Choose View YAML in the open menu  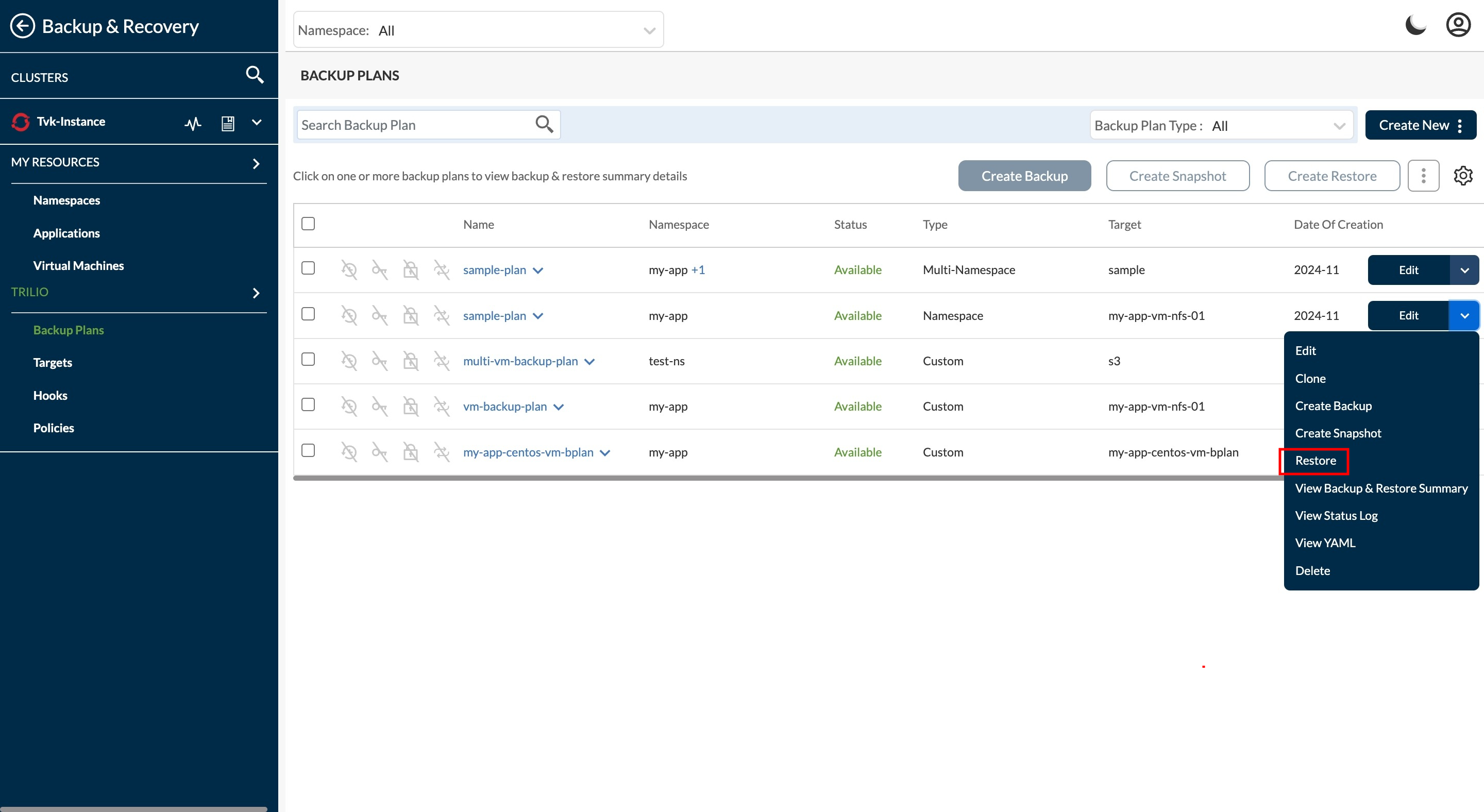pyautogui.click(x=1324, y=542)
